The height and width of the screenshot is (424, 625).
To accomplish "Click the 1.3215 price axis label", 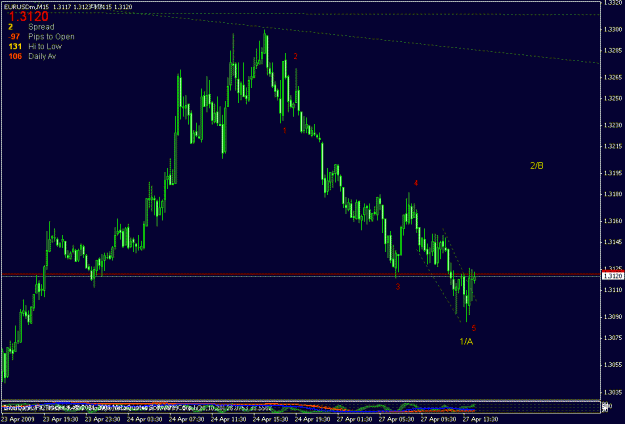I will (611, 146).
